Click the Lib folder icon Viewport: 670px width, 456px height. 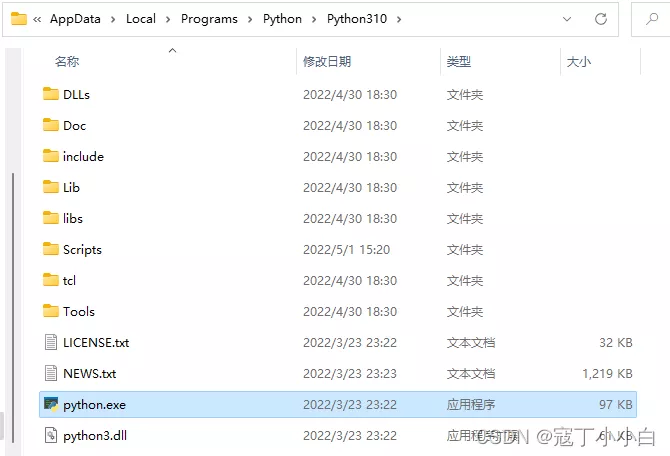[51, 187]
